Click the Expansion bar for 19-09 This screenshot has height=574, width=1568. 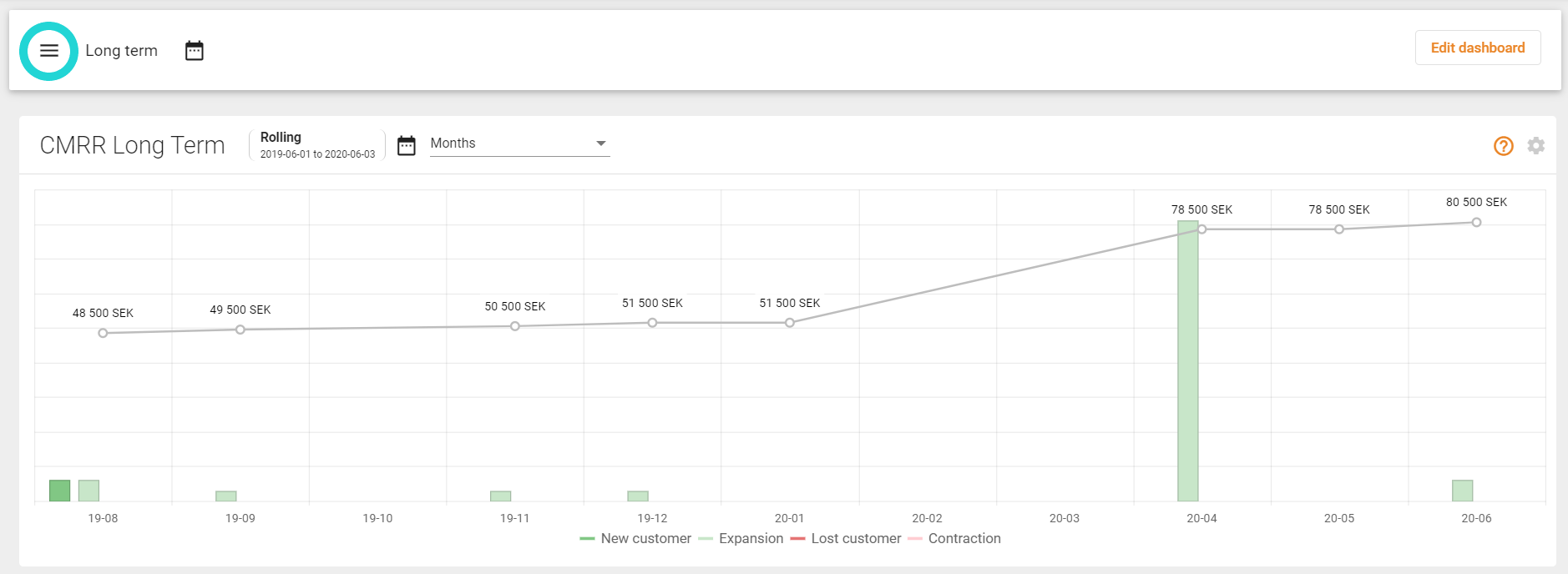coord(226,496)
